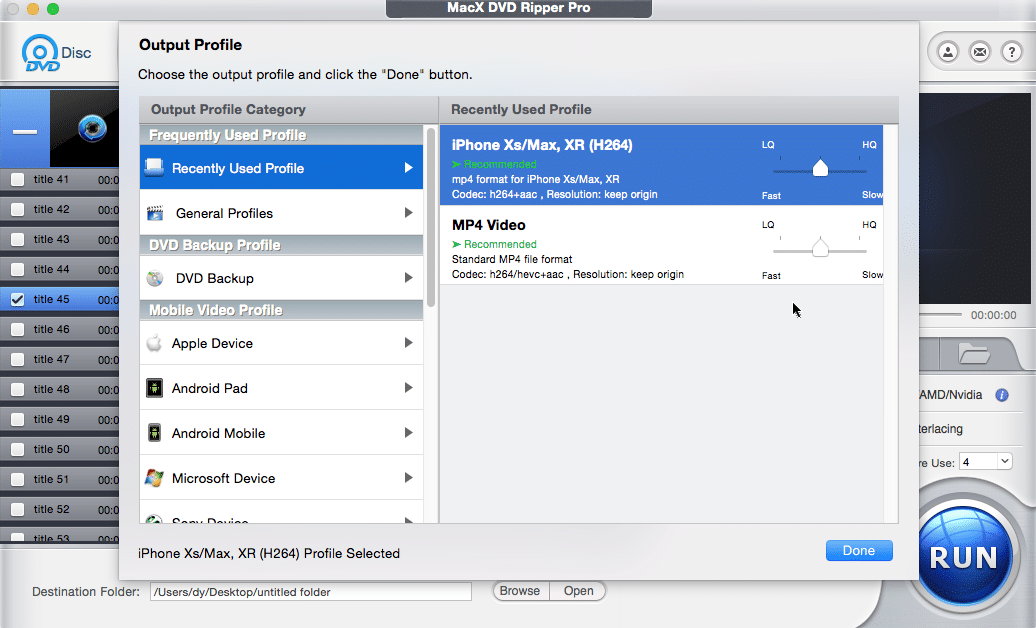Screen dimensions: 1036x628
Task: Click the help question mark icon
Action: pos(1011,51)
